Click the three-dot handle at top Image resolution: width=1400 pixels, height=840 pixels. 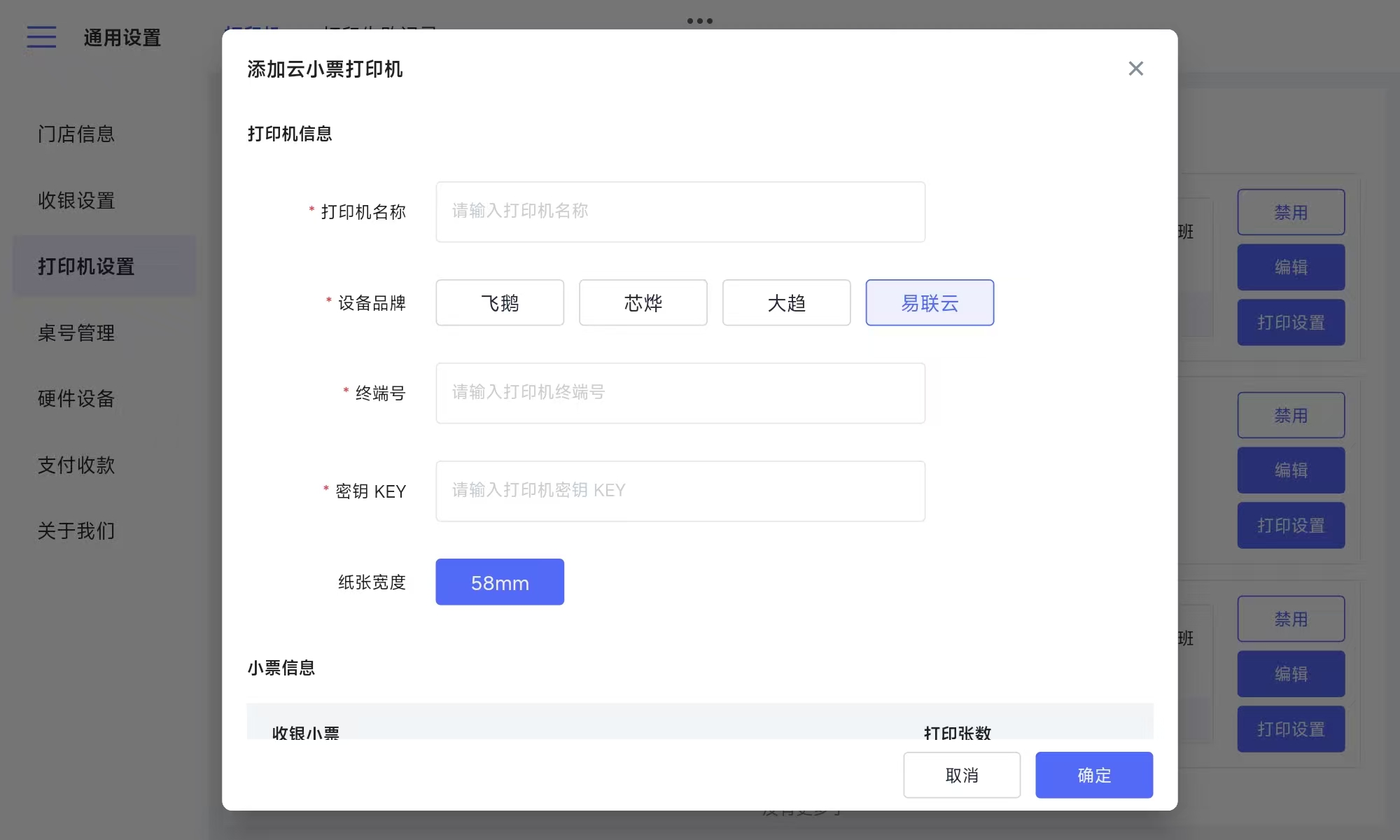coord(699,21)
